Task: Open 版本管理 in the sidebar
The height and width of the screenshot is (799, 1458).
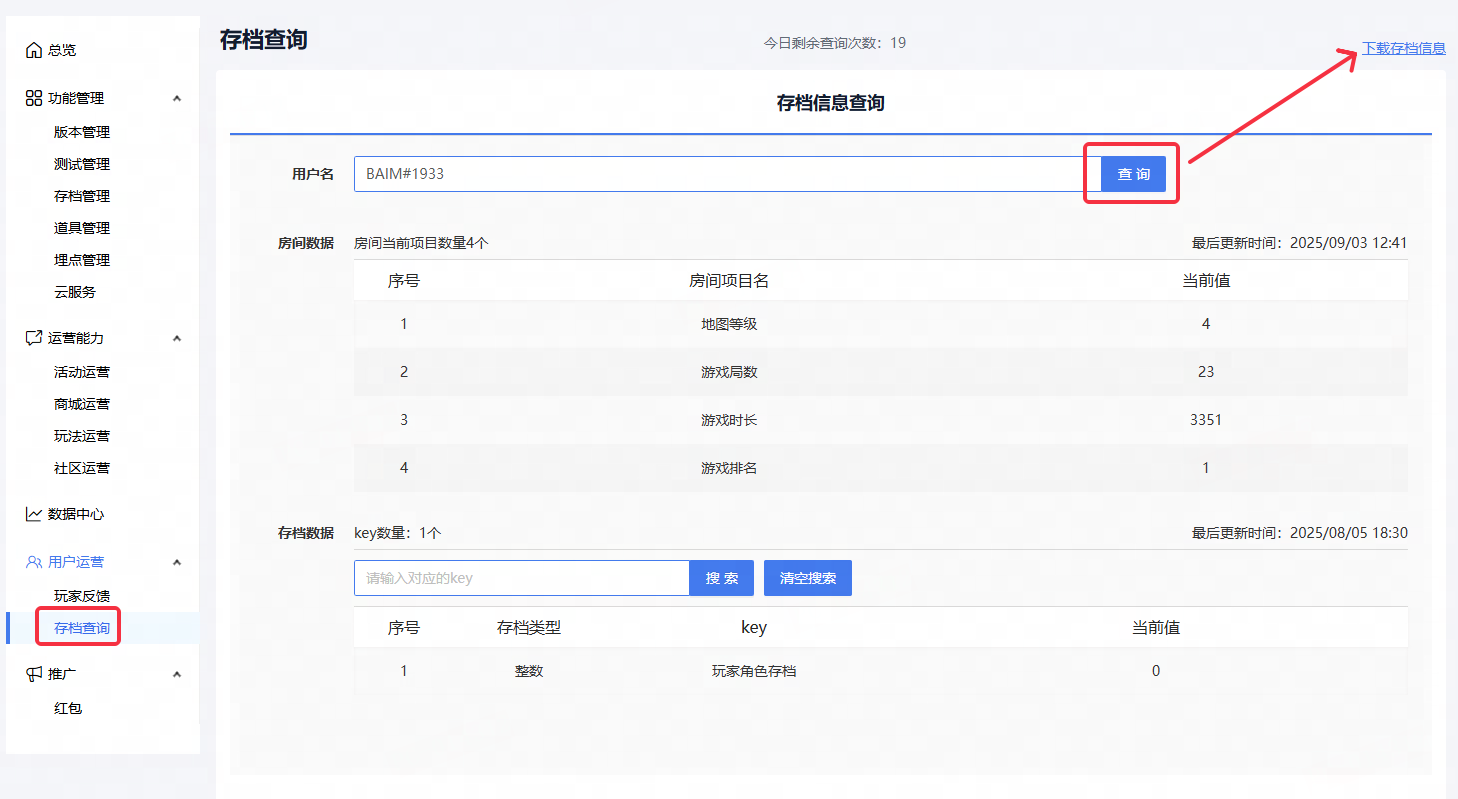Action: [82, 132]
